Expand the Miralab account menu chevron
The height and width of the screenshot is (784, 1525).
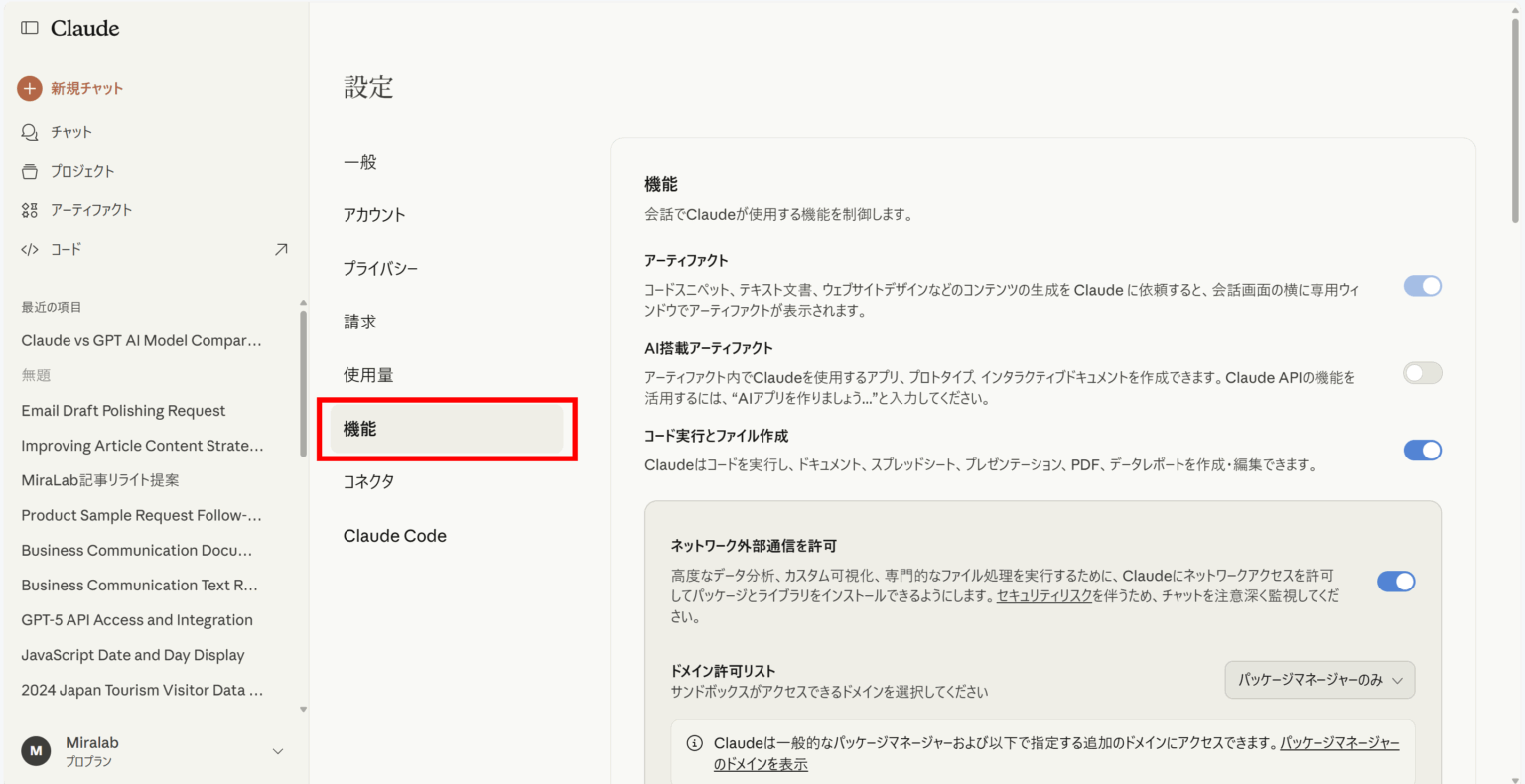tap(278, 751)
